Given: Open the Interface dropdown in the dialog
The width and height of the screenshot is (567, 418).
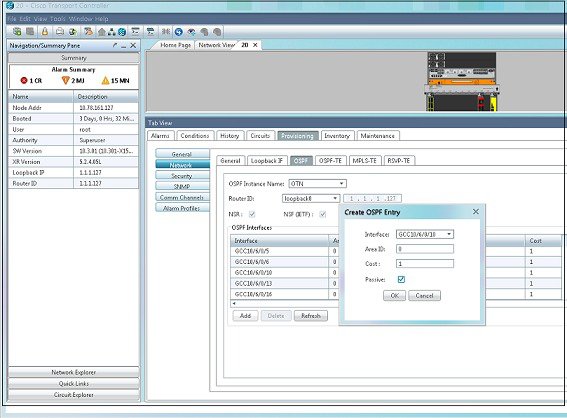Looking at the screenshot, I should click(449, 234).
